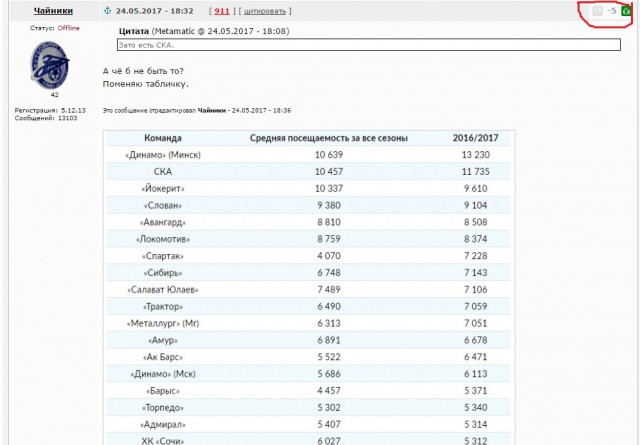The image size is (640, 445).
Task: Click the 7 489 average attendance value
Action: point(329,290)
